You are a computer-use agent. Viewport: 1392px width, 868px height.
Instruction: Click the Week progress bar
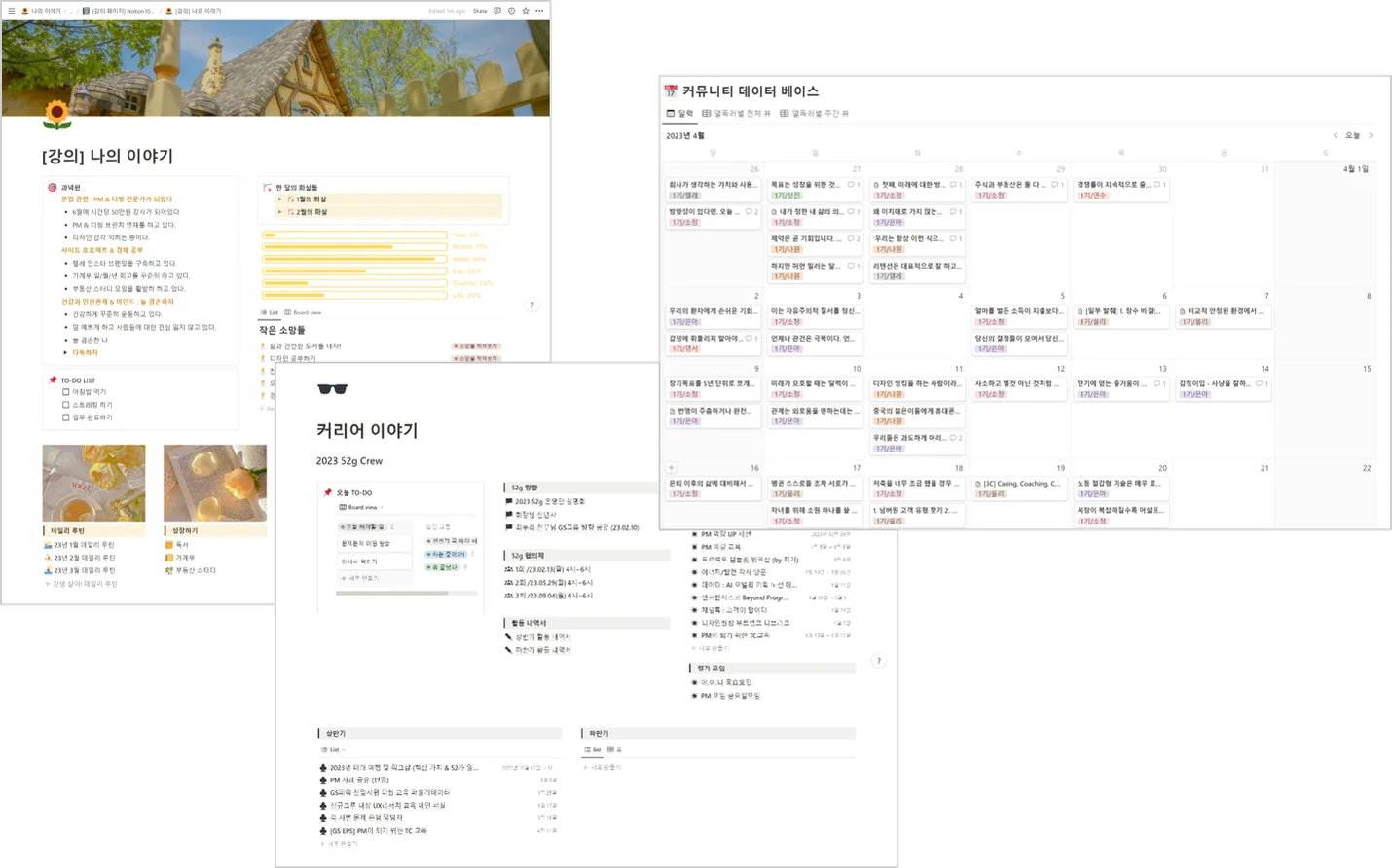coord(354,259)
